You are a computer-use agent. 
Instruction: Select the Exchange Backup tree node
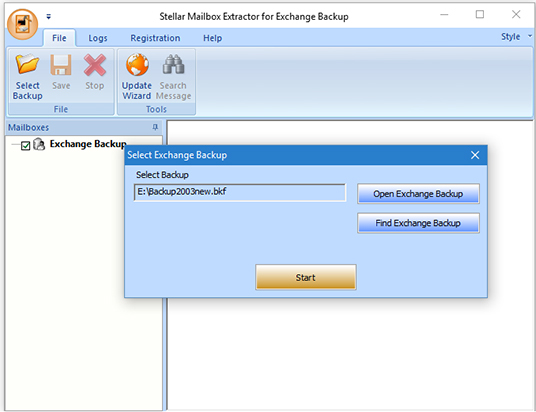point(88,144)
